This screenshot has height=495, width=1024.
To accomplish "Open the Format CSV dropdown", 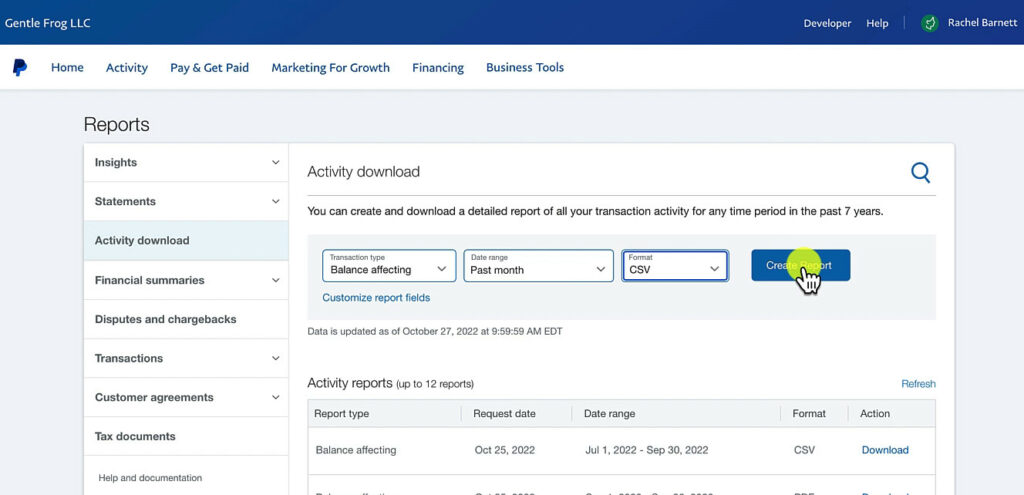I will pos(675,265).
